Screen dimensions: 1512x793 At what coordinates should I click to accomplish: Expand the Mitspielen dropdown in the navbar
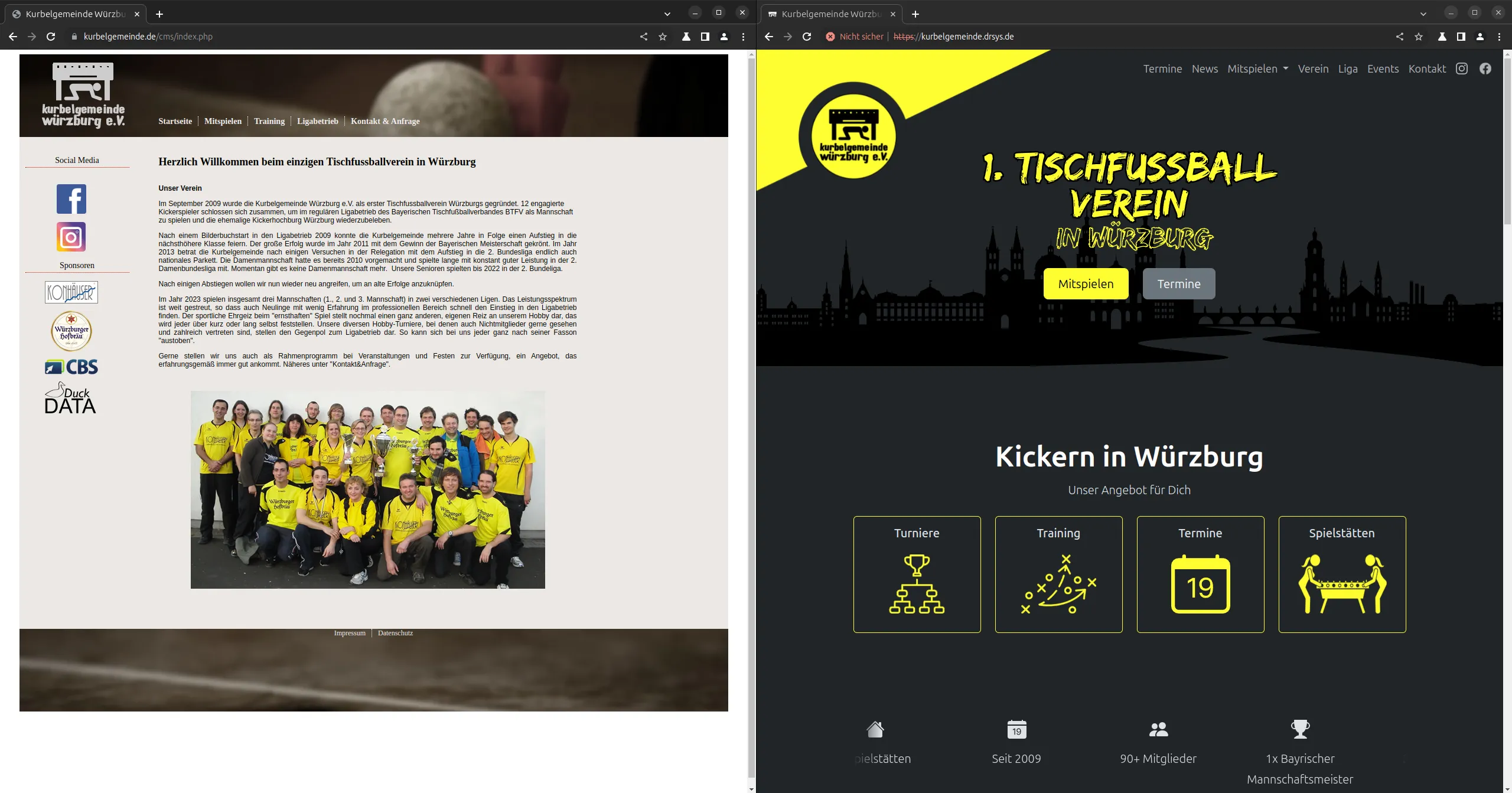tap(1257, 68)
